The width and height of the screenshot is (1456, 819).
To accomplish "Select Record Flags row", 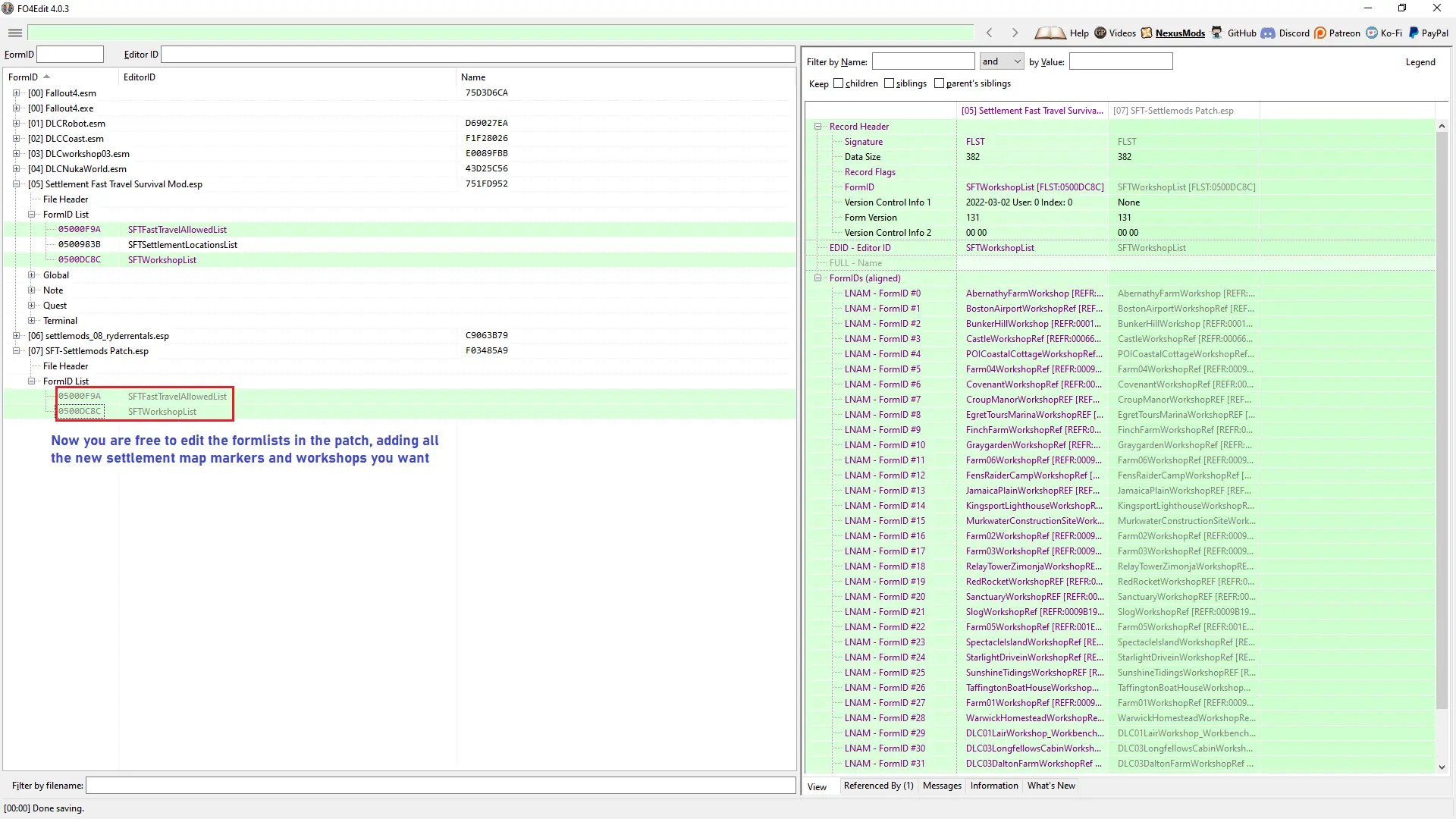I will pos(1119,172).
